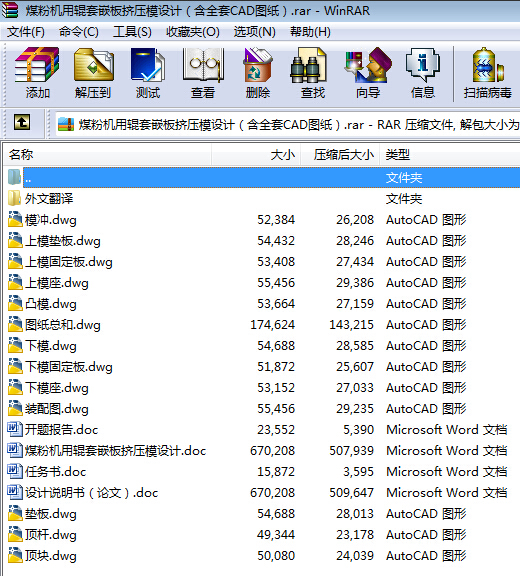Click size value 52,384 of 模冲.dwg

(x=276, y=220)
